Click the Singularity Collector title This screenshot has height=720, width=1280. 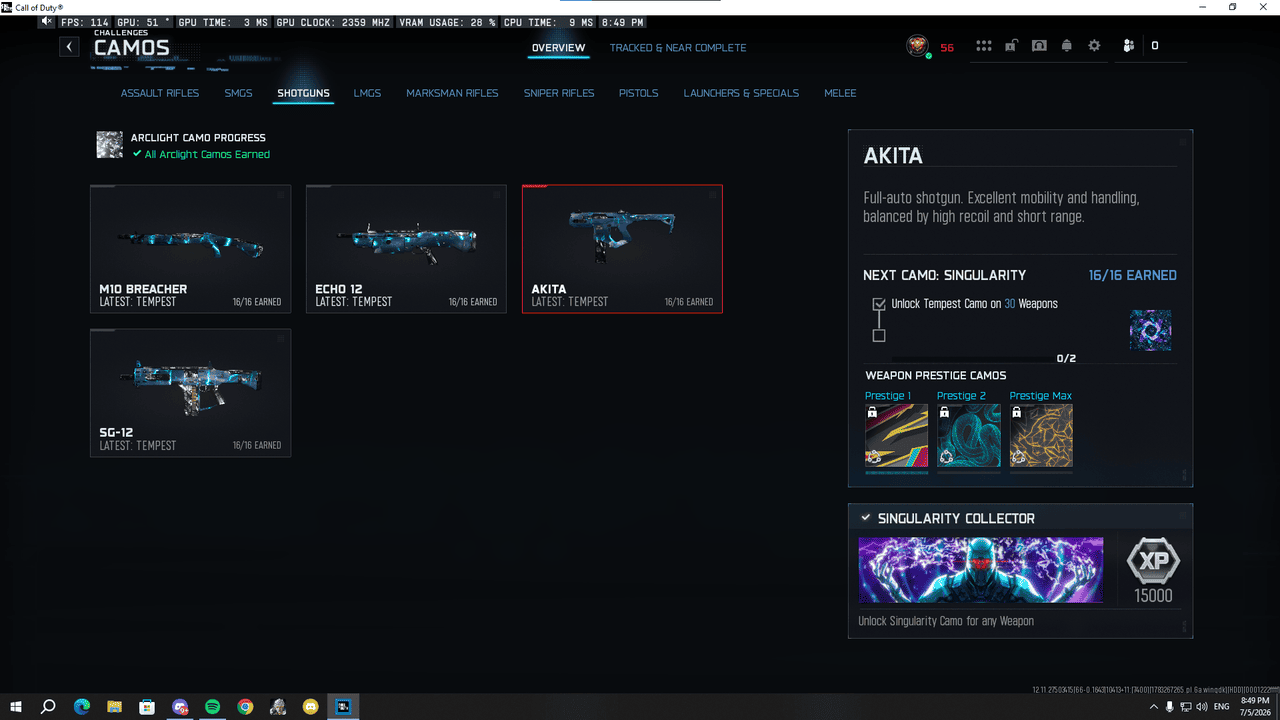point(956,518)
